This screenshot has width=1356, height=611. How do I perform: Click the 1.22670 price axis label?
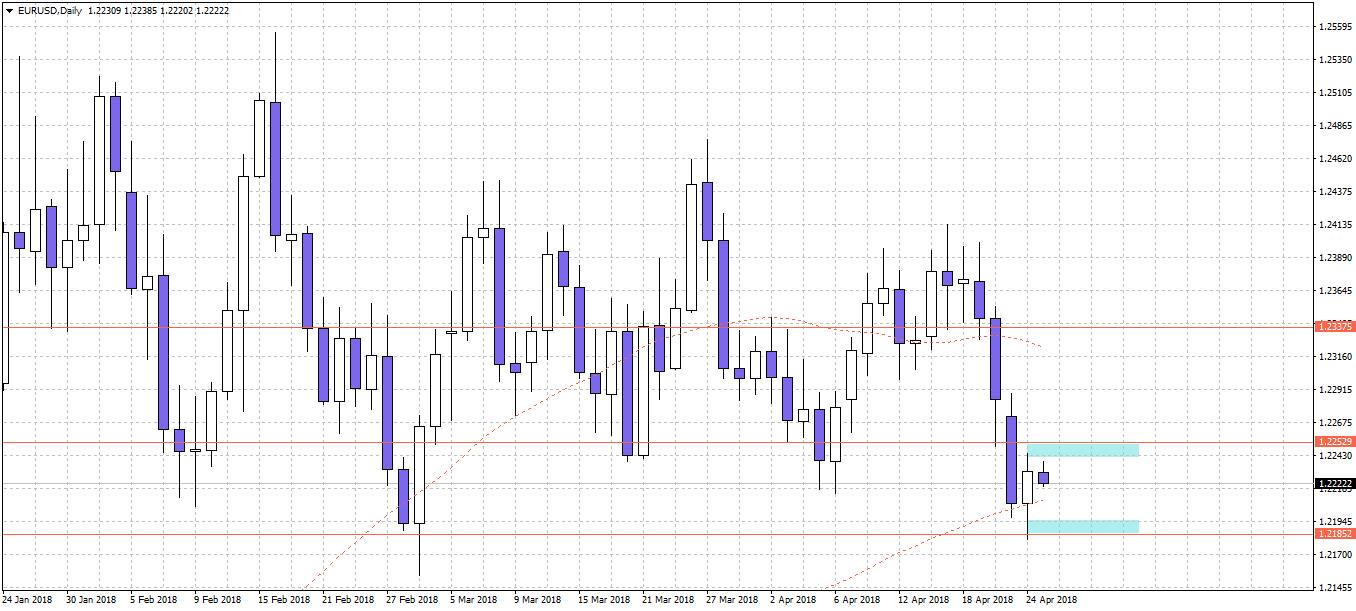point(1335,422)
